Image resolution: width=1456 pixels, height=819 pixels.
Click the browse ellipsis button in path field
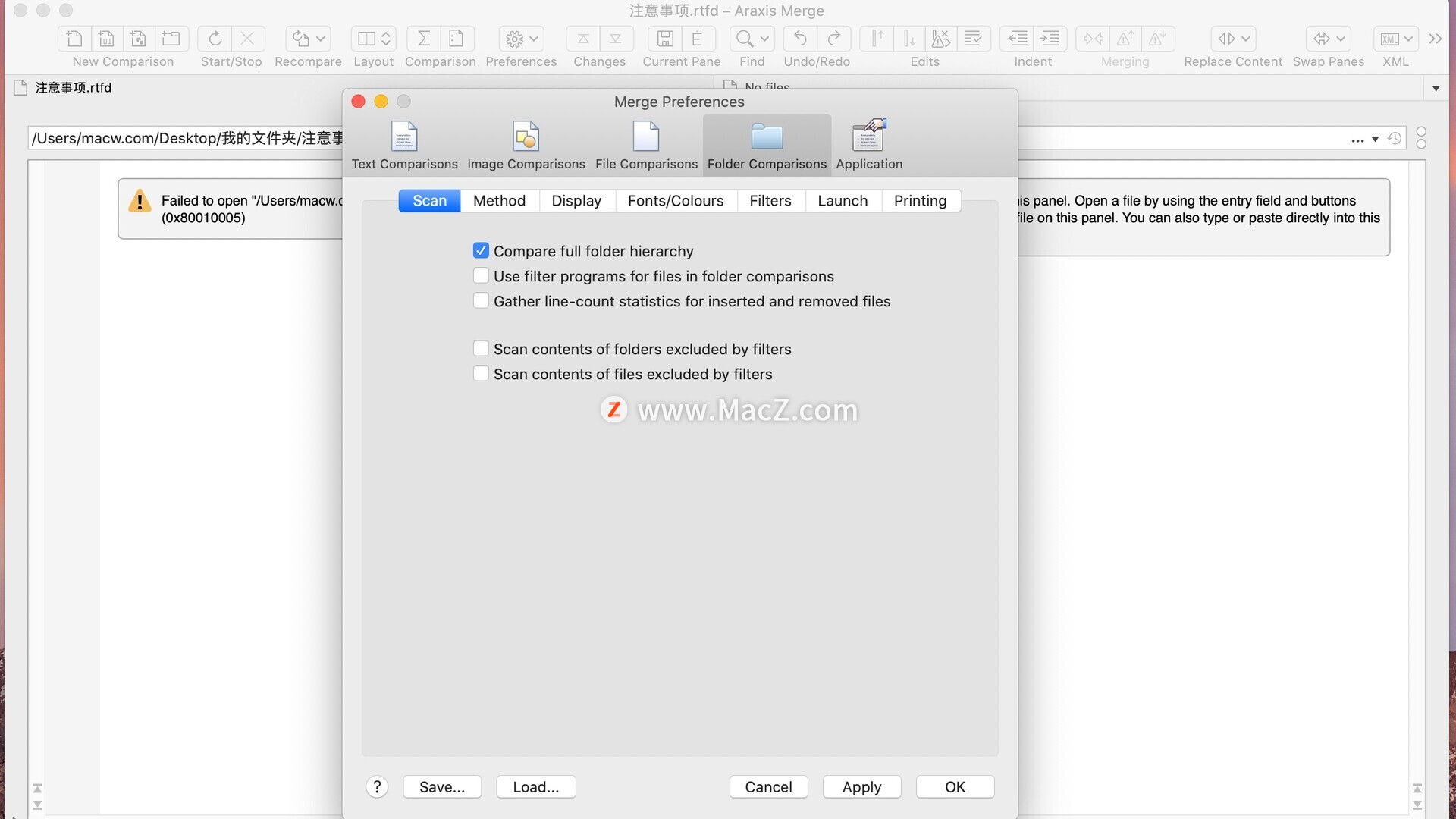pos(1357,140)
